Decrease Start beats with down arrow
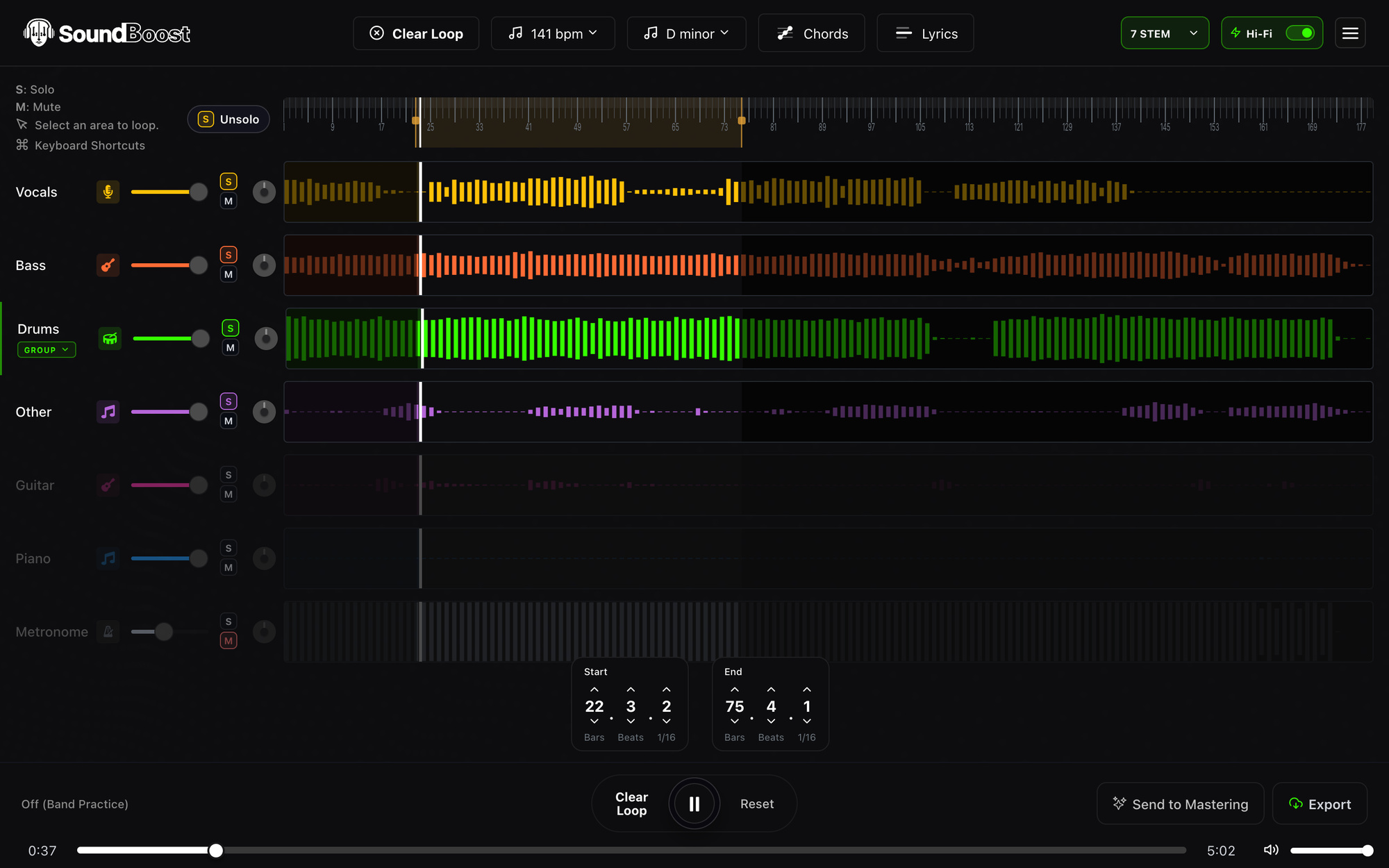 631,721
